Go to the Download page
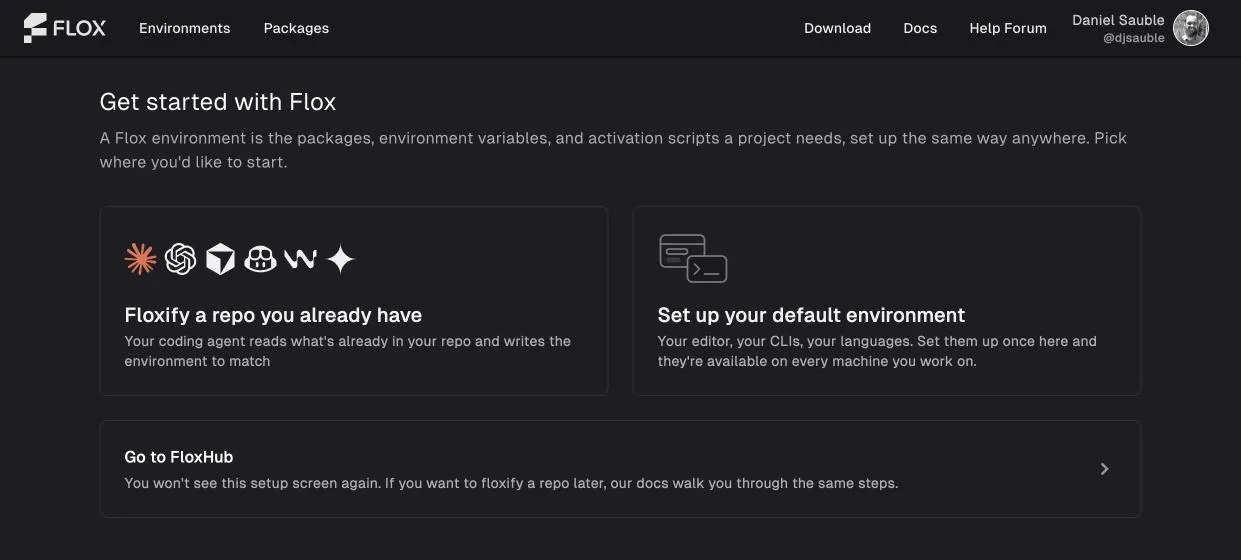 tap(837, 28)
